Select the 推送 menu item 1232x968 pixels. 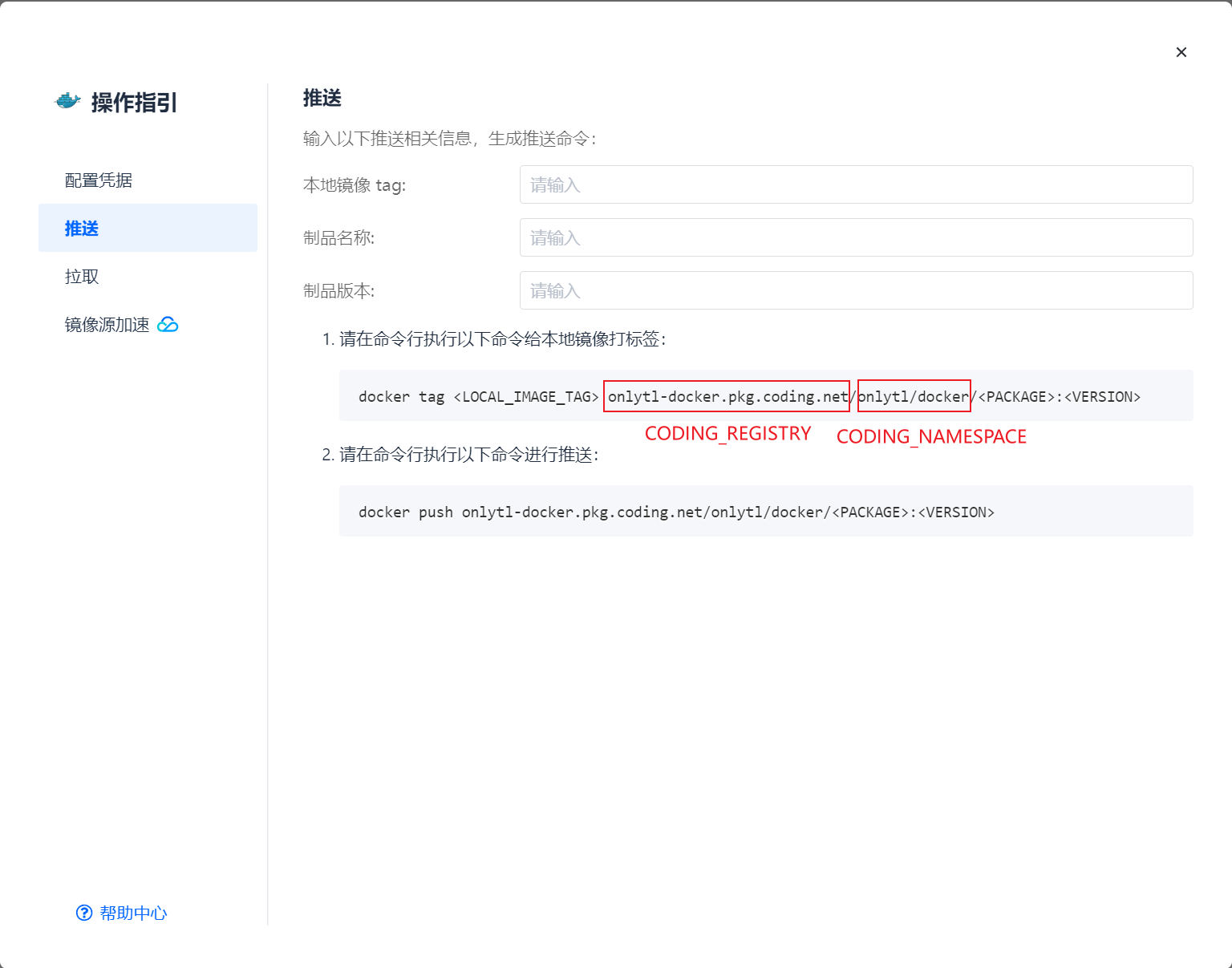(x=148, y=228)
